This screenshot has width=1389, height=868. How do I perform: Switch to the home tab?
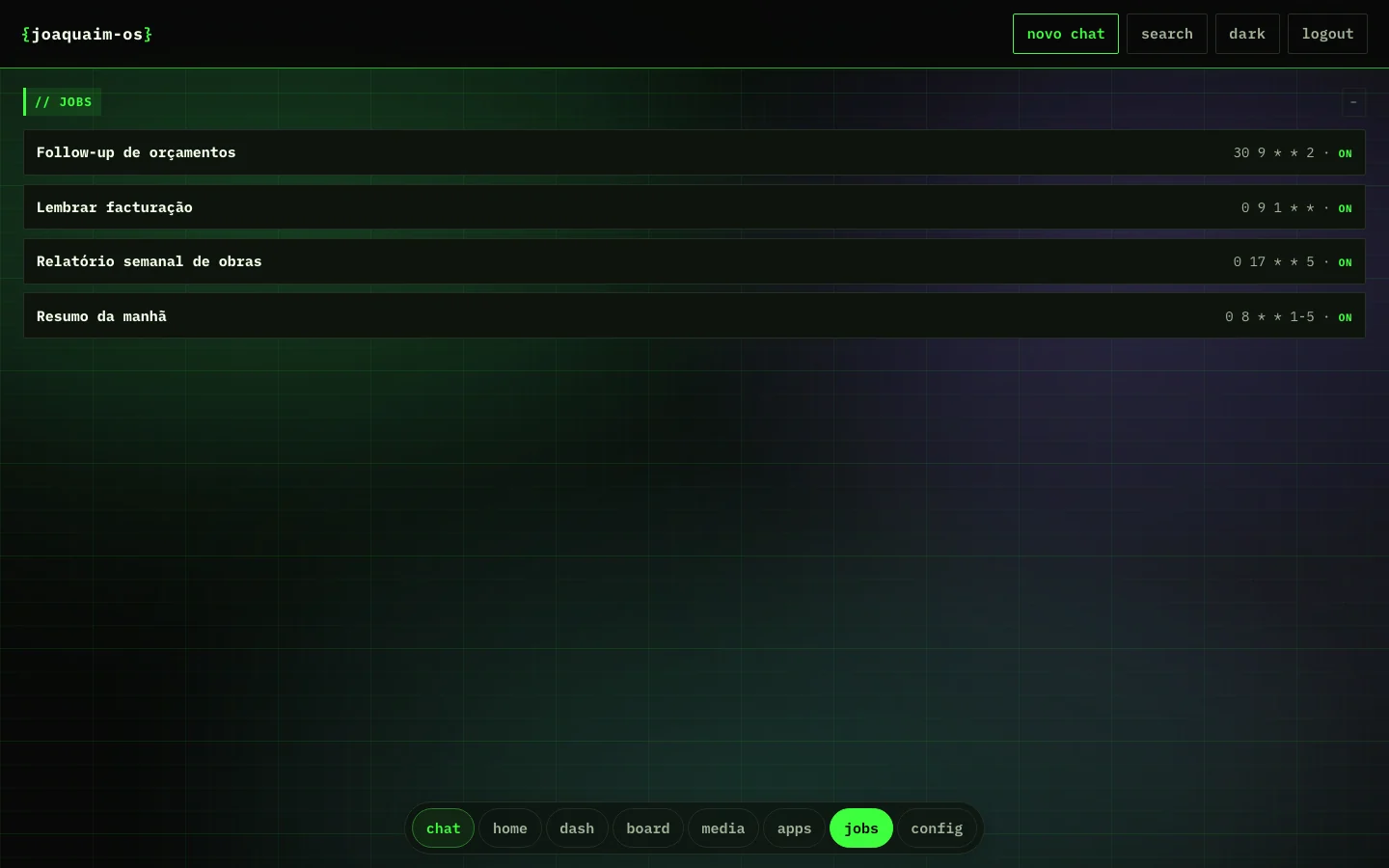[x=510, y=828]
